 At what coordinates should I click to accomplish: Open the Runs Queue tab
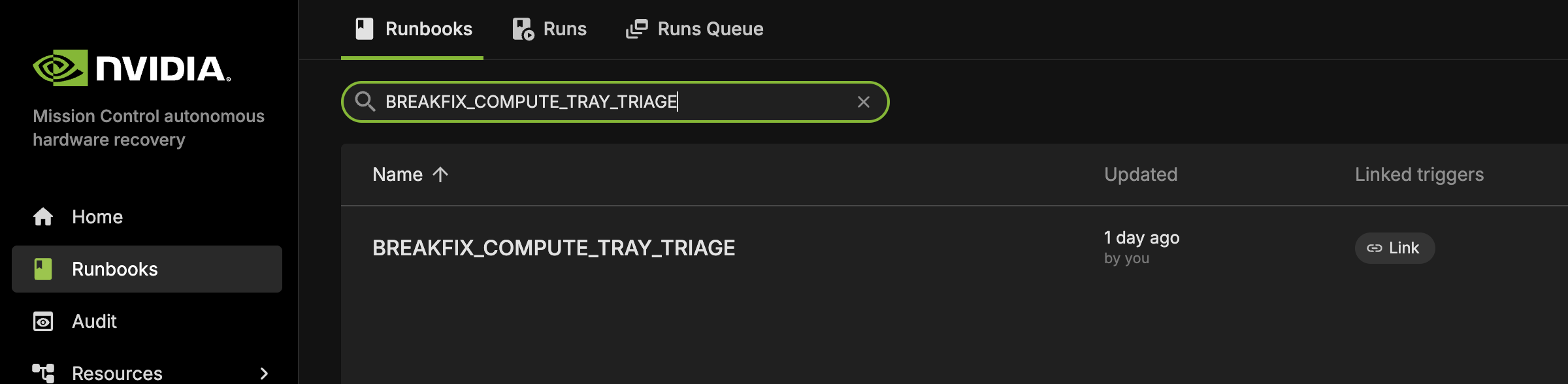coord(710,29)
